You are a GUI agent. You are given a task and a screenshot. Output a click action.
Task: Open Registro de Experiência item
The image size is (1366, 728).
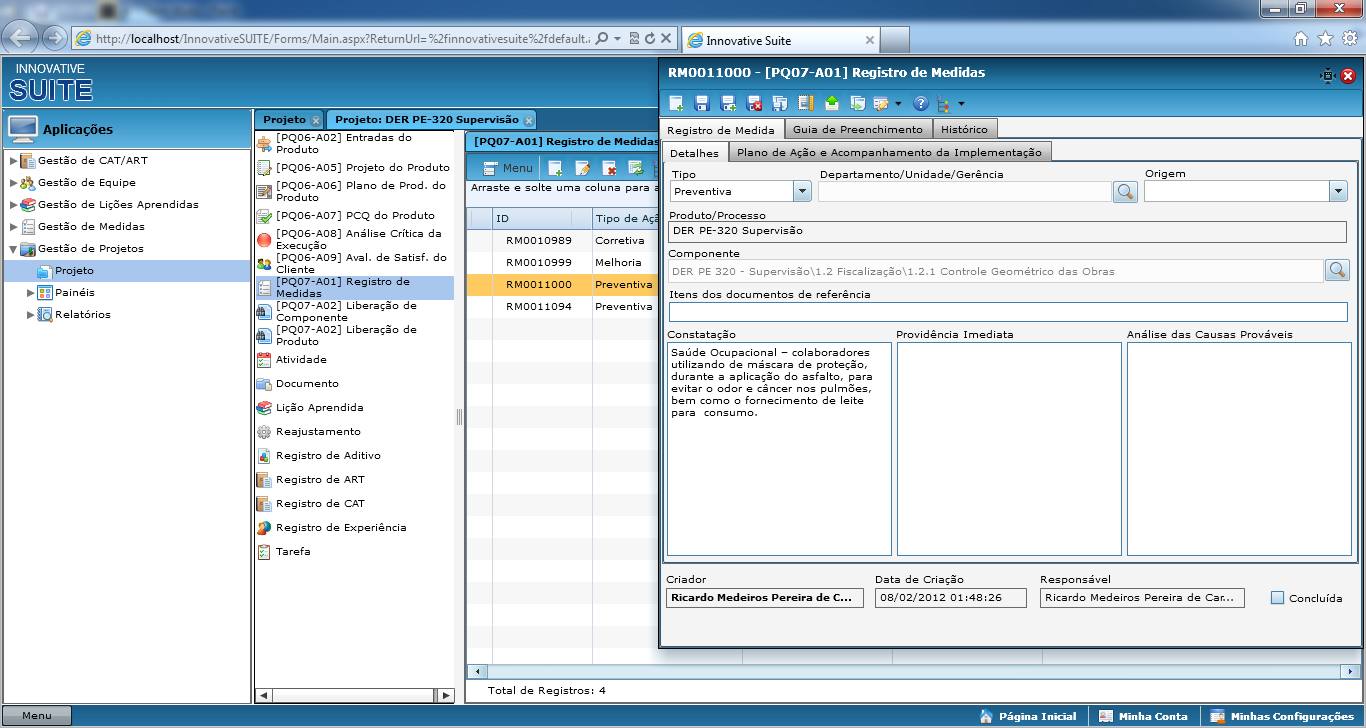331,527
